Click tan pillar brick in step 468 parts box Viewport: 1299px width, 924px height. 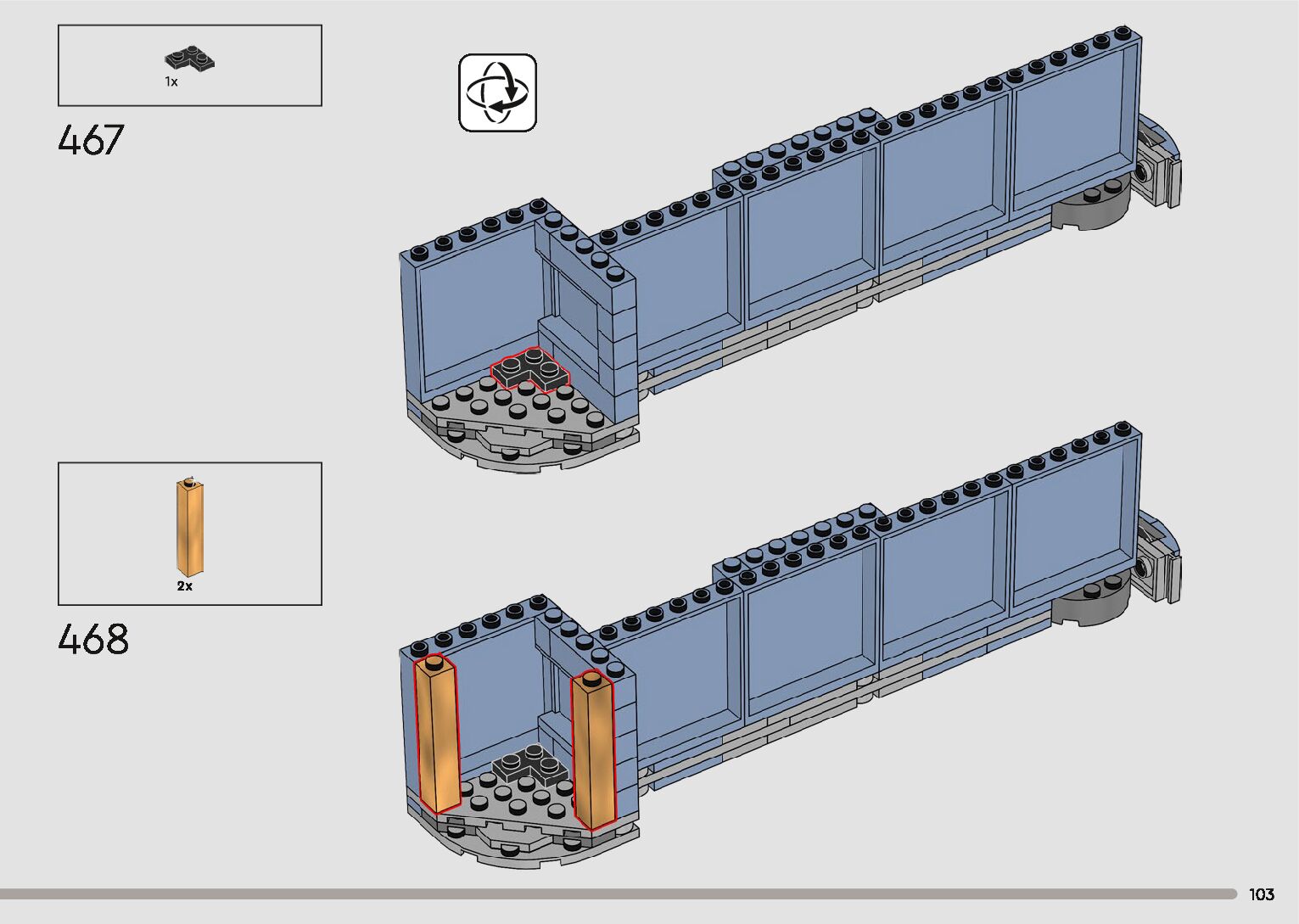(190, 528)
